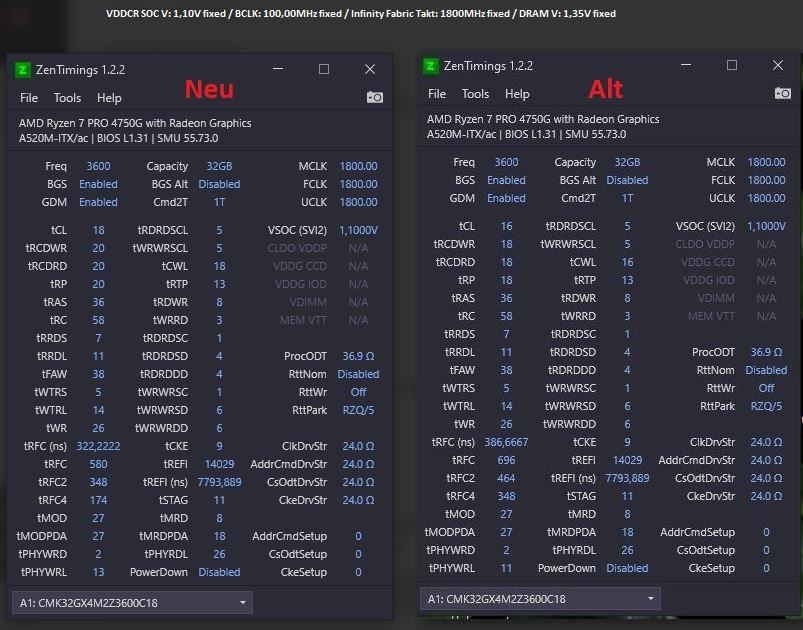Screen dimensions: 803x630
Task: Click the FCLK value 1800.00 in the Alt window
Action: pyautogui.click(x=766, y=180)
